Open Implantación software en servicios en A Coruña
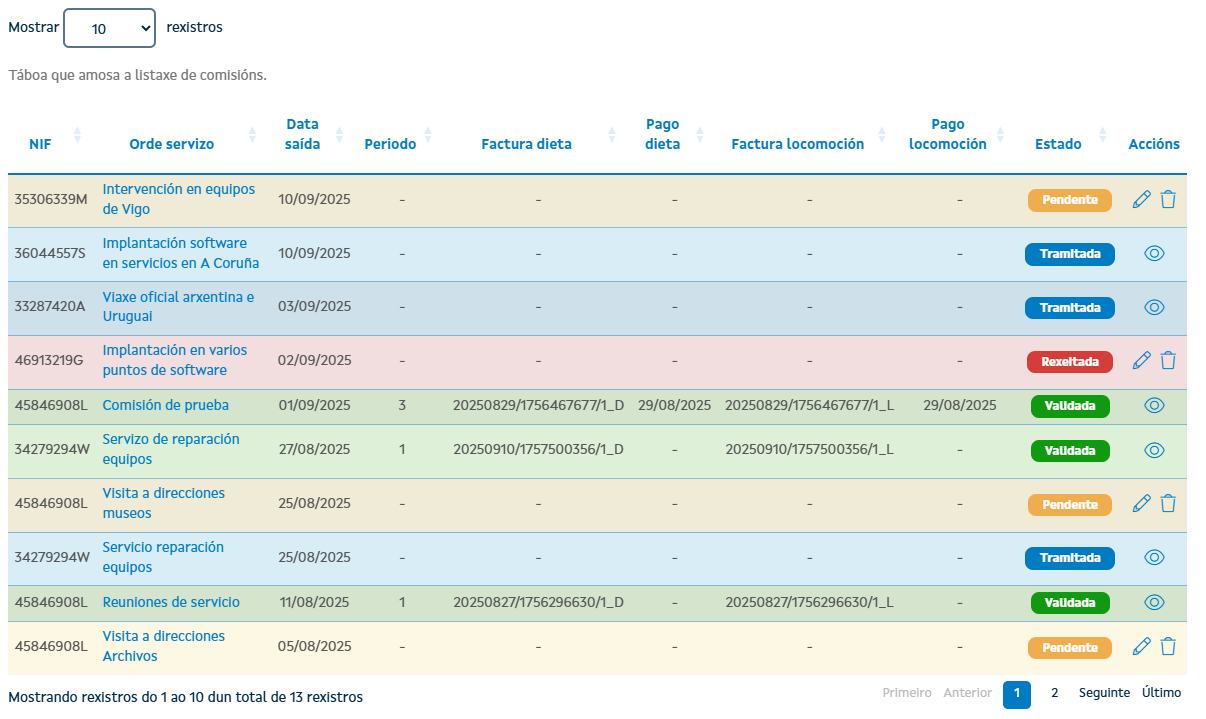1206x719 pixels. pos(180,253)
